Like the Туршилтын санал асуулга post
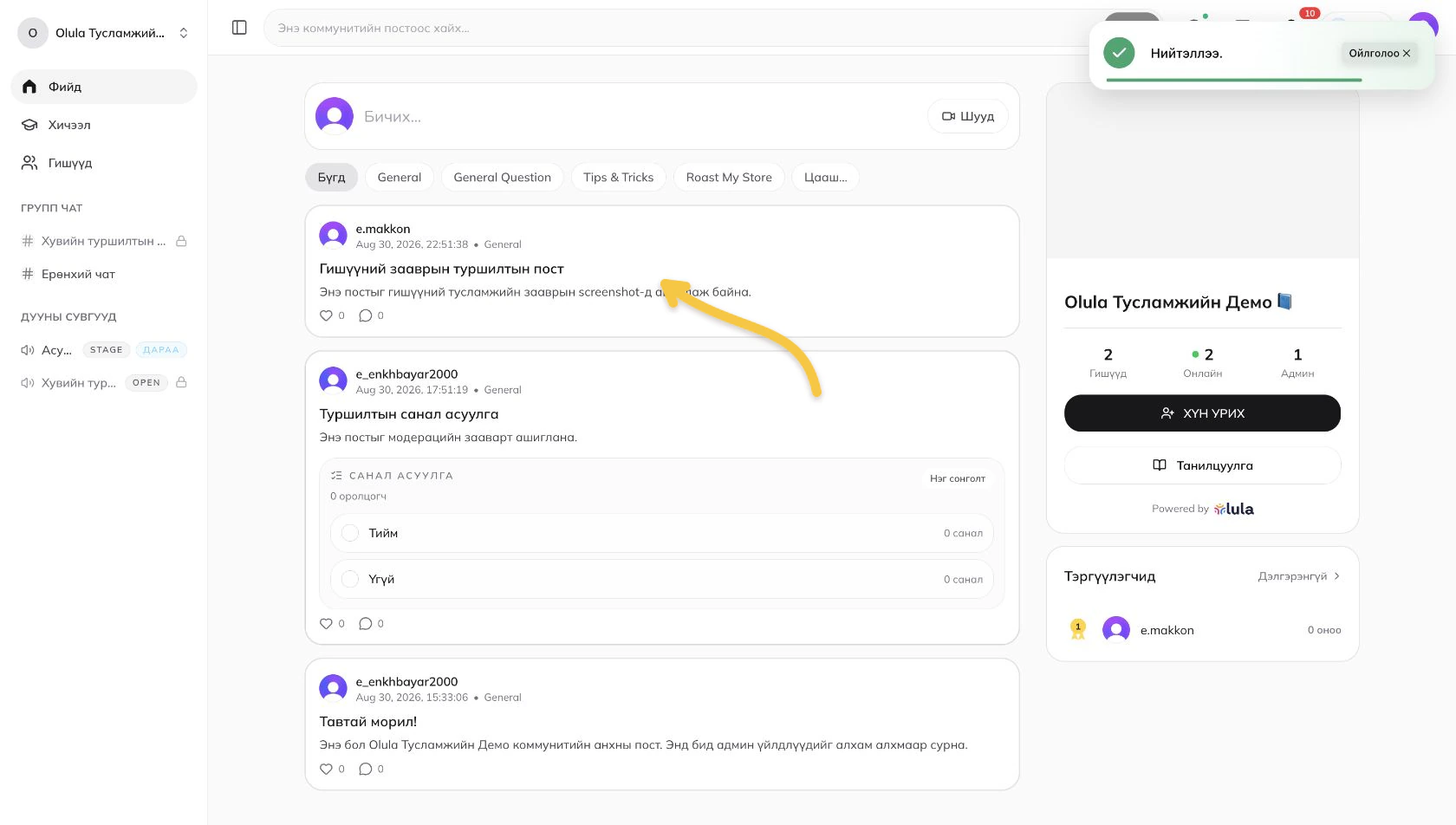Viewport: 1456px width, 825px height. pos(327,623)
